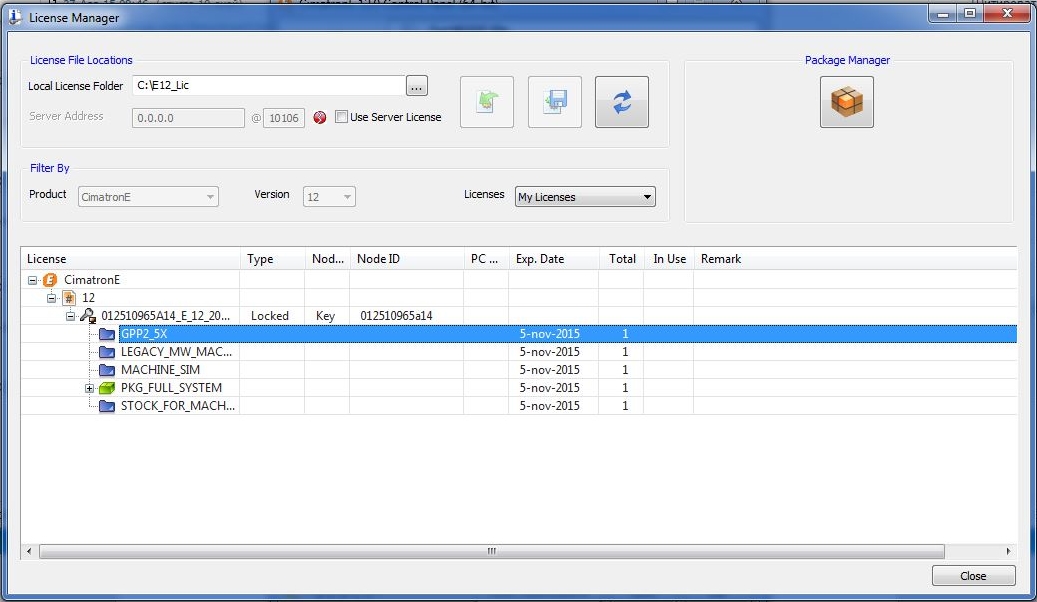Select the PKG_FULL_SYSTEM license row
Image resolution: width=1037 pixels, height=602 pixels.
point(518,388)
